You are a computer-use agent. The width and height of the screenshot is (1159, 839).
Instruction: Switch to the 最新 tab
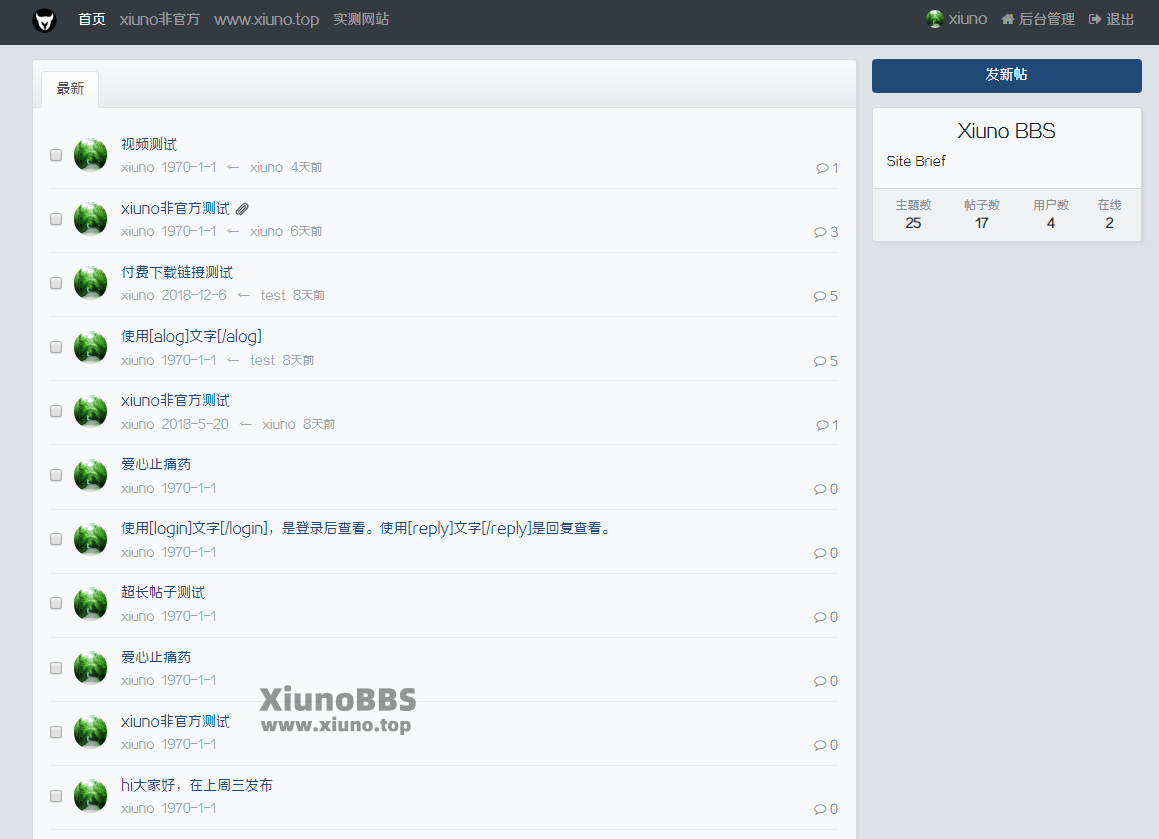point(70,89)
